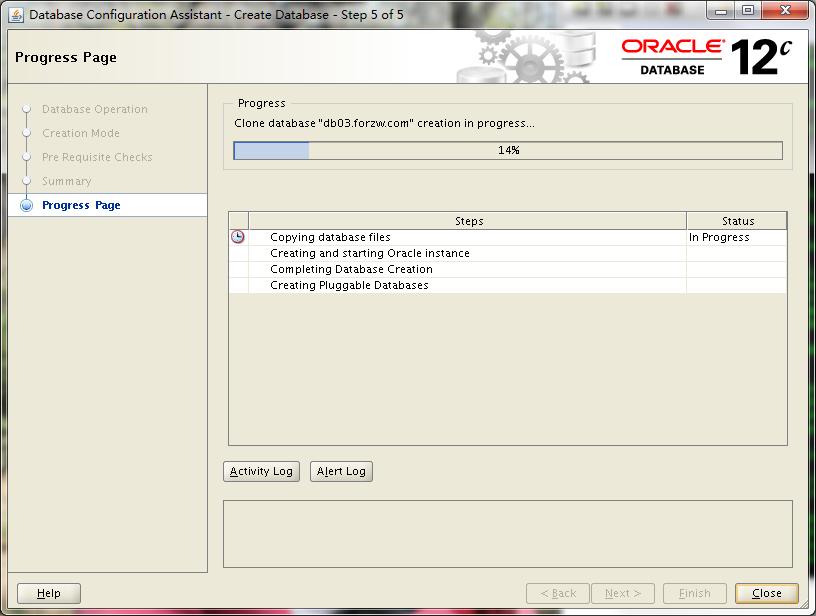Open the Alert Log
816x616 pixels.
click(341, 471)
